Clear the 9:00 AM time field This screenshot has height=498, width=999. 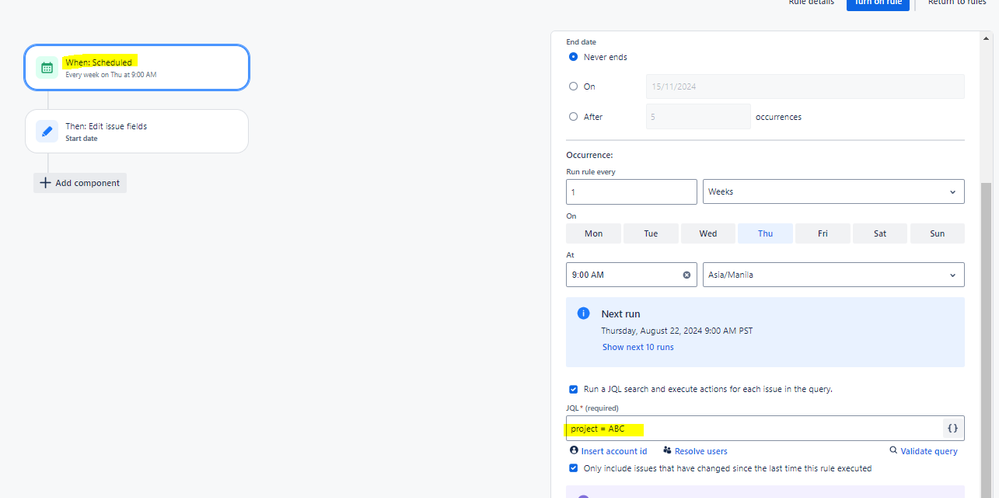[x=686, y=275]
